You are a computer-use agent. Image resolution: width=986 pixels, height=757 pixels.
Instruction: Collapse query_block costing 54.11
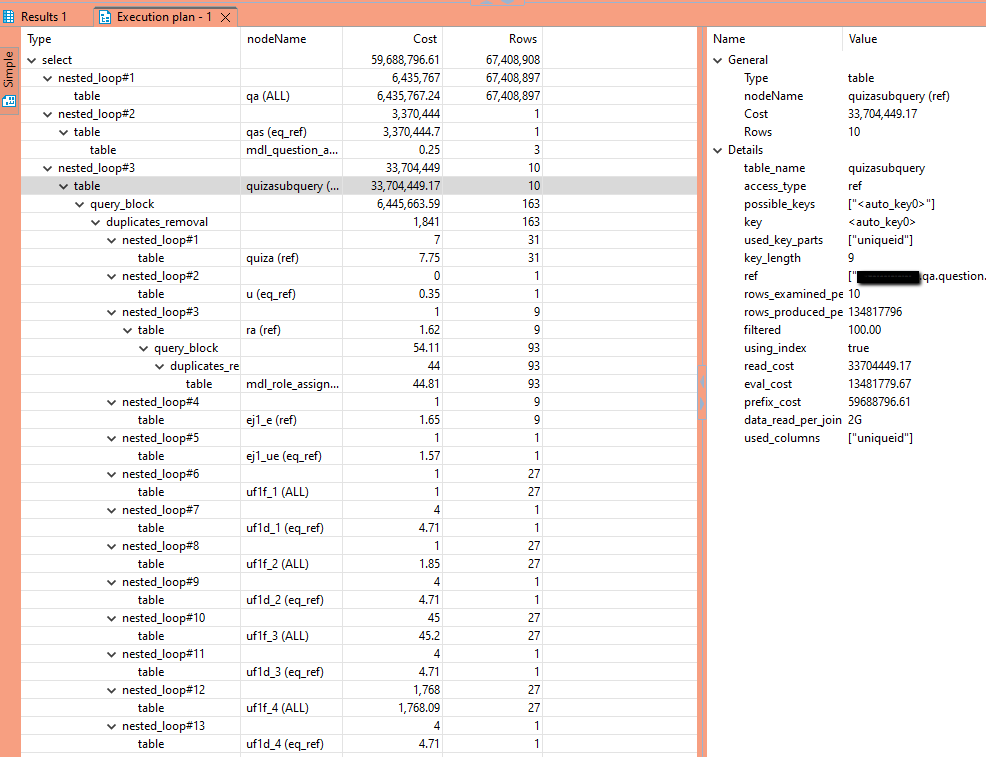144,348
